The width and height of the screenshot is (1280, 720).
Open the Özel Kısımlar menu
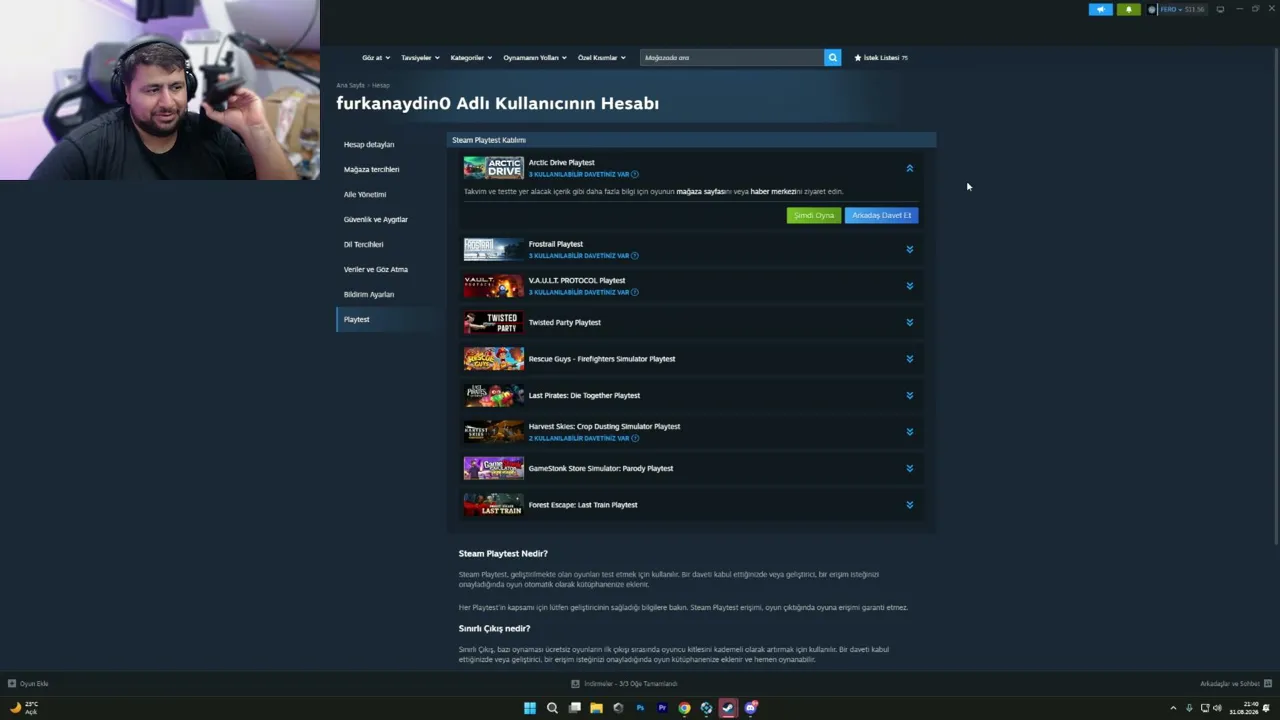602,58
